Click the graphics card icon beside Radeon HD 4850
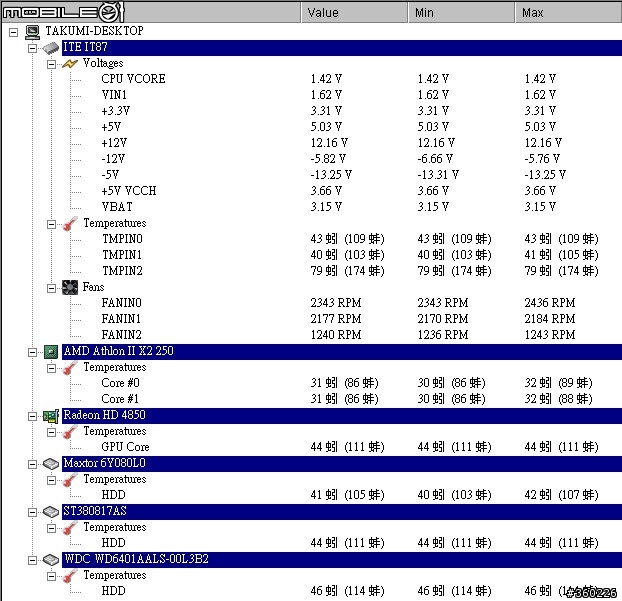The image size is (622, 601). (51, 416)
